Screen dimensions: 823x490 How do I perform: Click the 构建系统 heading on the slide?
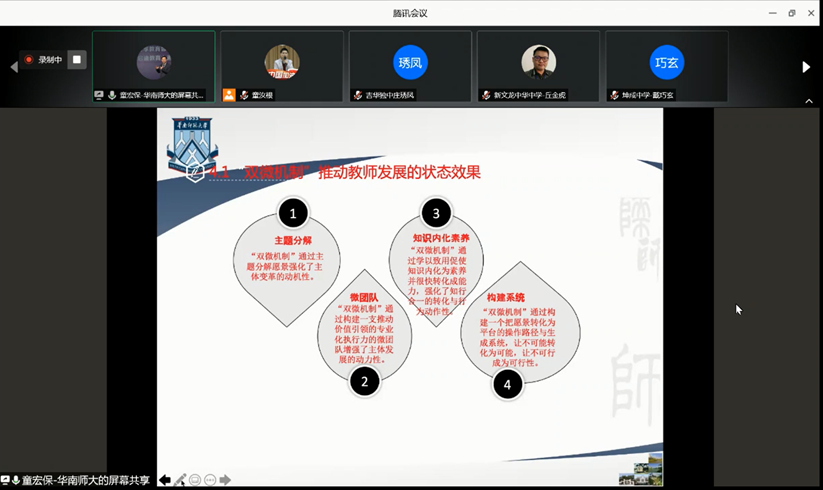[x=505, y=297]
